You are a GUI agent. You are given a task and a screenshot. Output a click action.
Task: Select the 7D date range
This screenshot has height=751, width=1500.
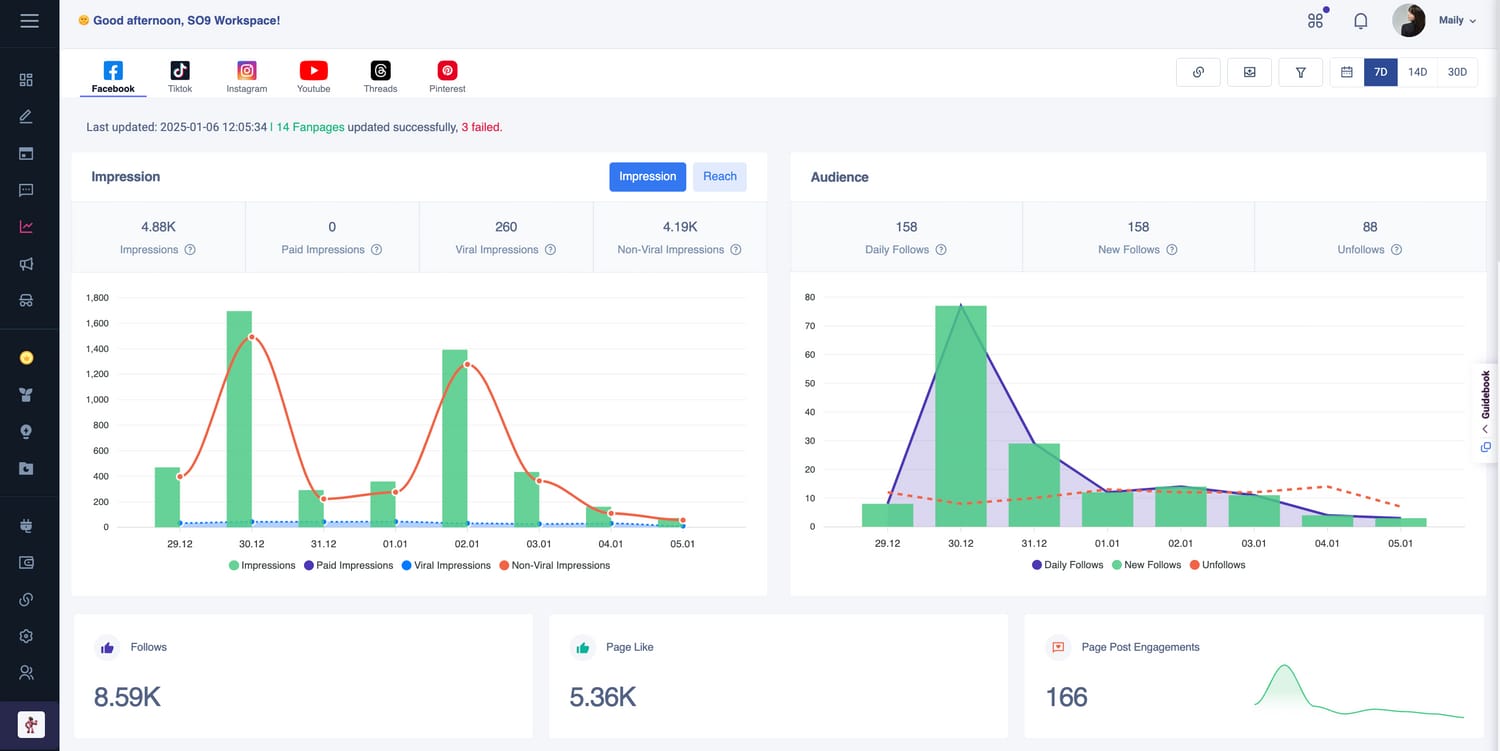1381,72
